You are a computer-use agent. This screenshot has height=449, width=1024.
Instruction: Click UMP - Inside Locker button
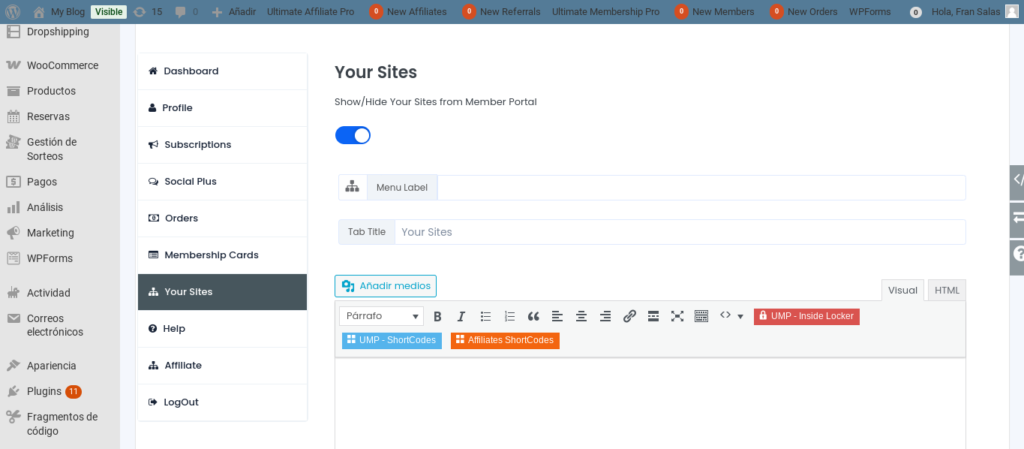[x=807, y=316]
